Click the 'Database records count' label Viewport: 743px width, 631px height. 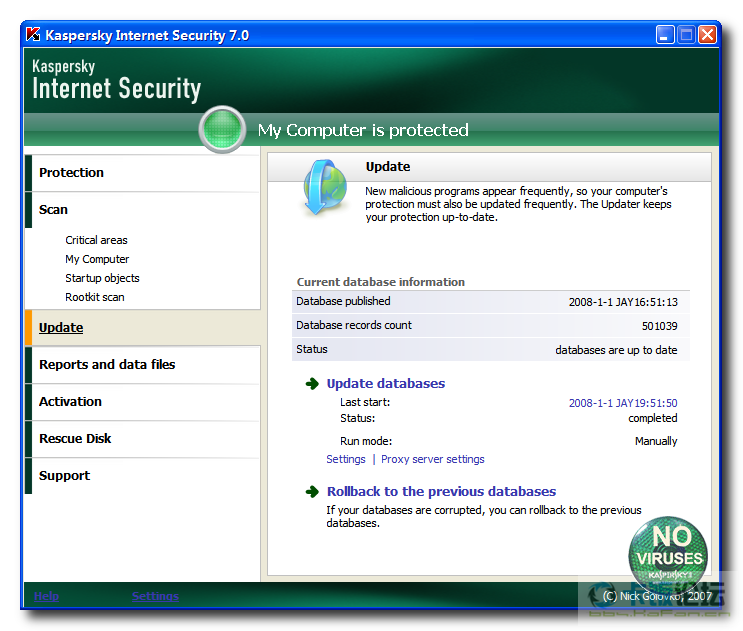353,325
